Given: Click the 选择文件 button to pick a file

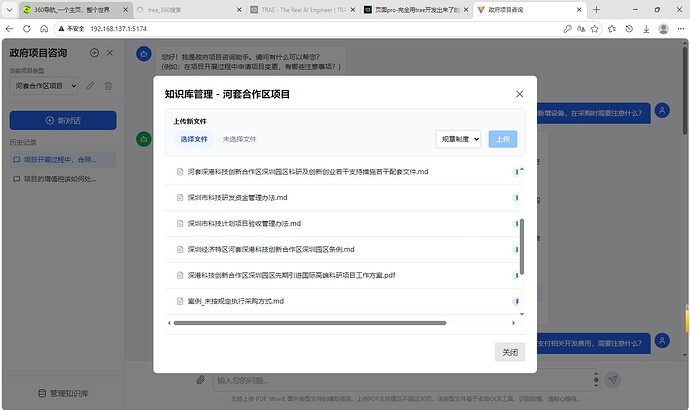Looking at the screenshot, I should tap(194, 139).
